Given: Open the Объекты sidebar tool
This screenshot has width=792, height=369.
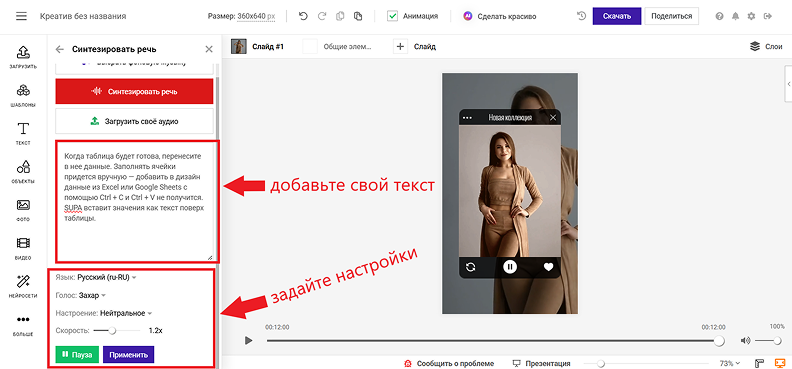Looking at the screenshot, I should pyautogui.click(x=23, y=172).
